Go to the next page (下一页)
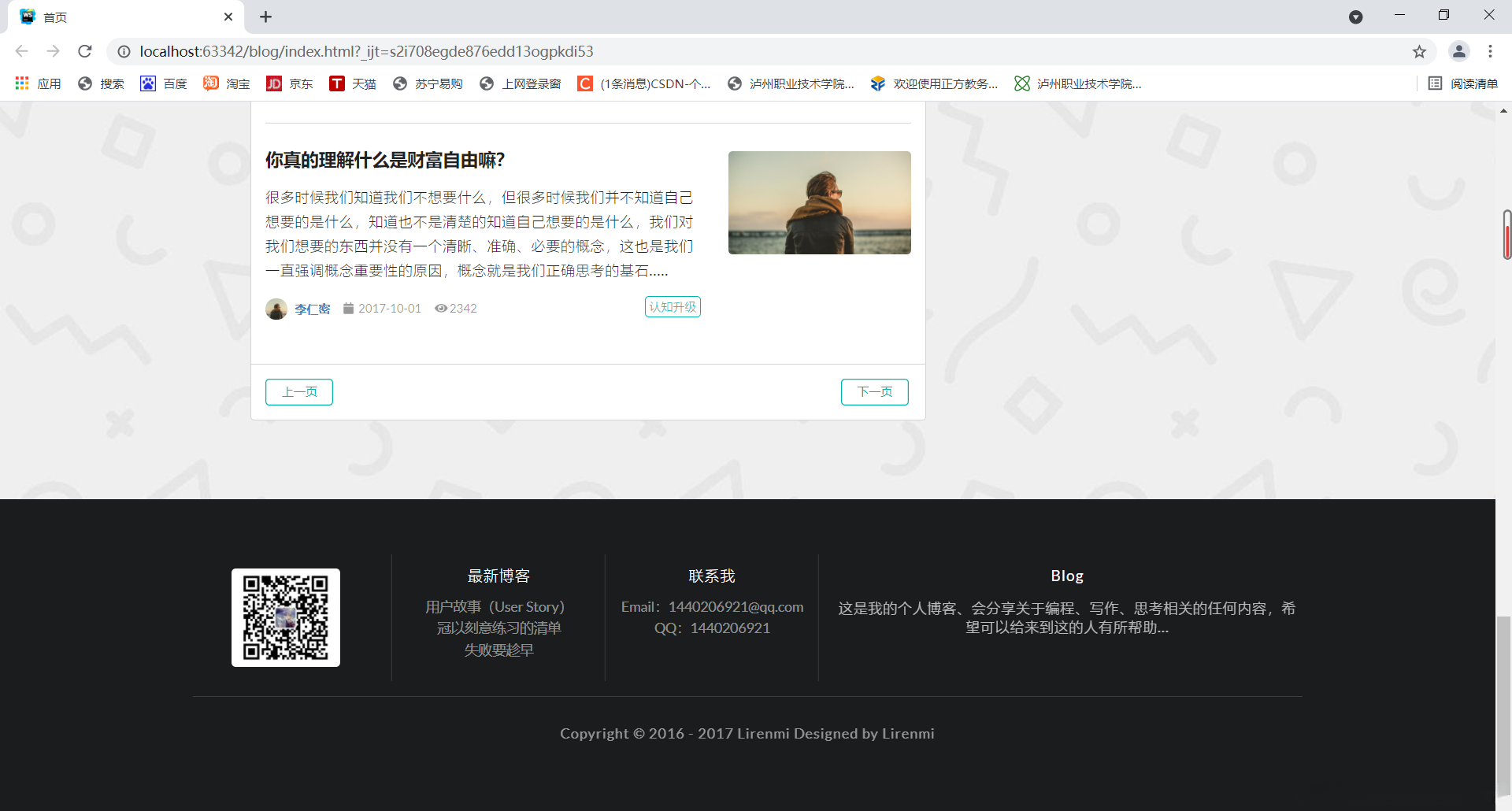This screenshot has height=811, width=1512. (x=874, y=391)
